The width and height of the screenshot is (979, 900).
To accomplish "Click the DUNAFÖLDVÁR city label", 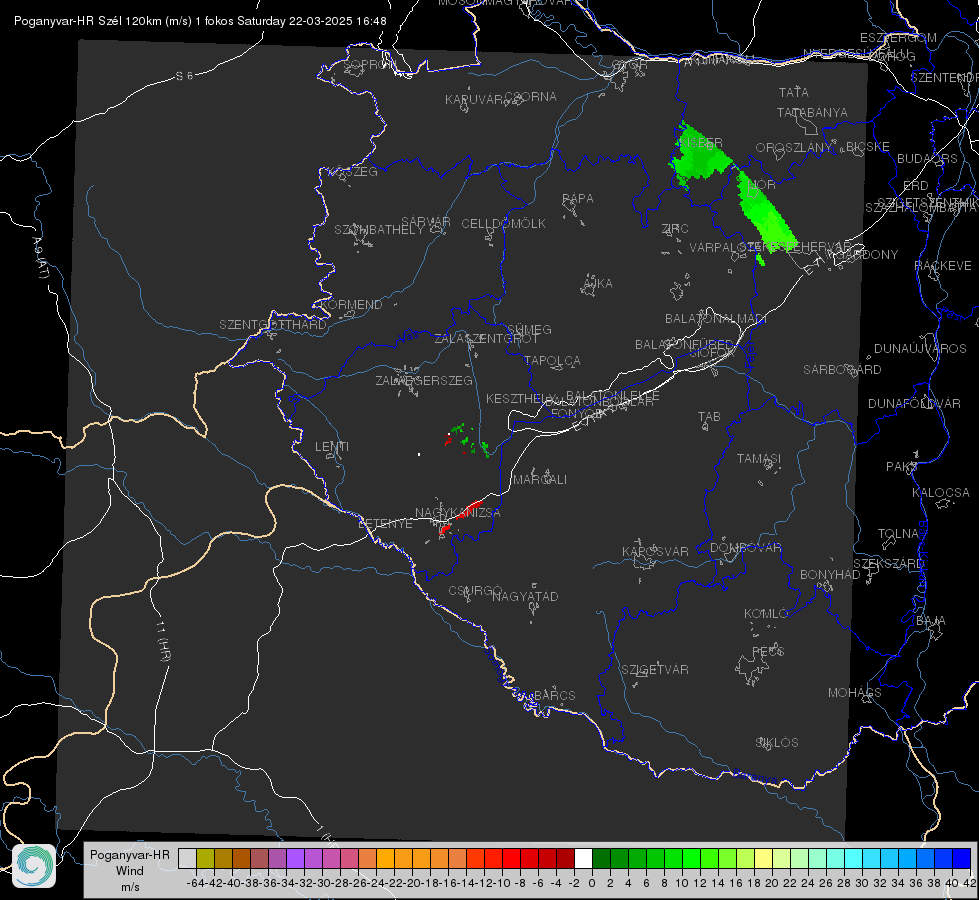I will pos(914,403).
